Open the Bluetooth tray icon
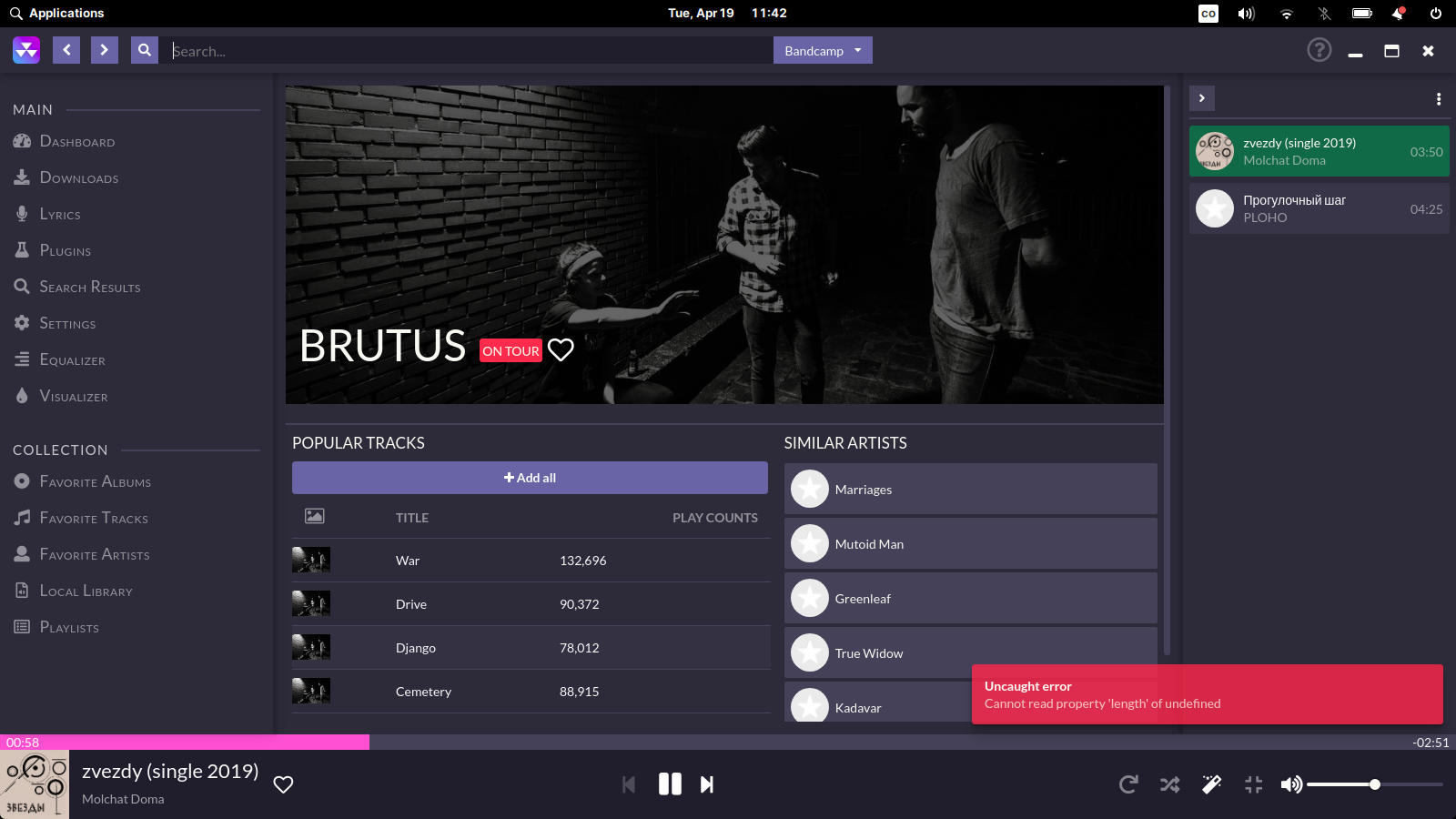 pos(1324,14)
